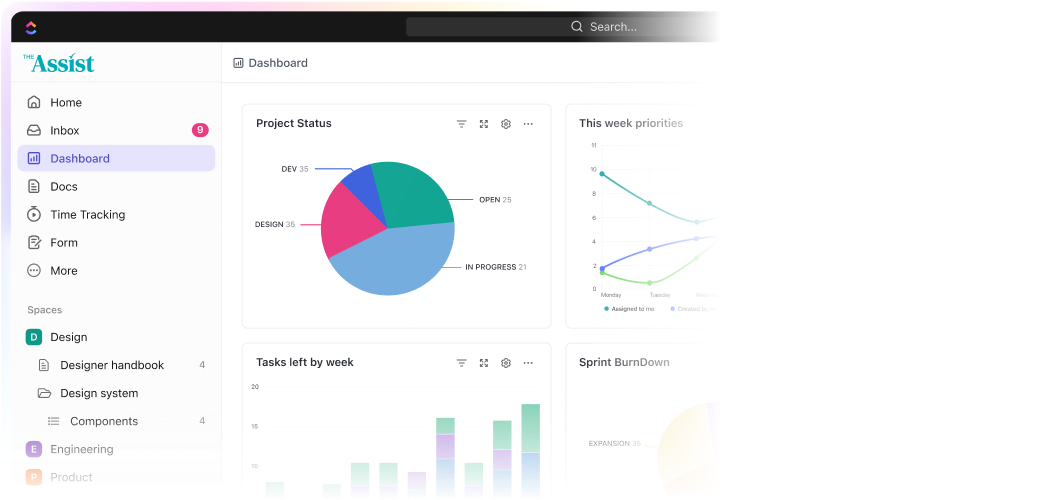Click the OPEN 25 pie label
Image resolution: width=1060 pixels, height=500 pixels.
[x=496, y=200]
